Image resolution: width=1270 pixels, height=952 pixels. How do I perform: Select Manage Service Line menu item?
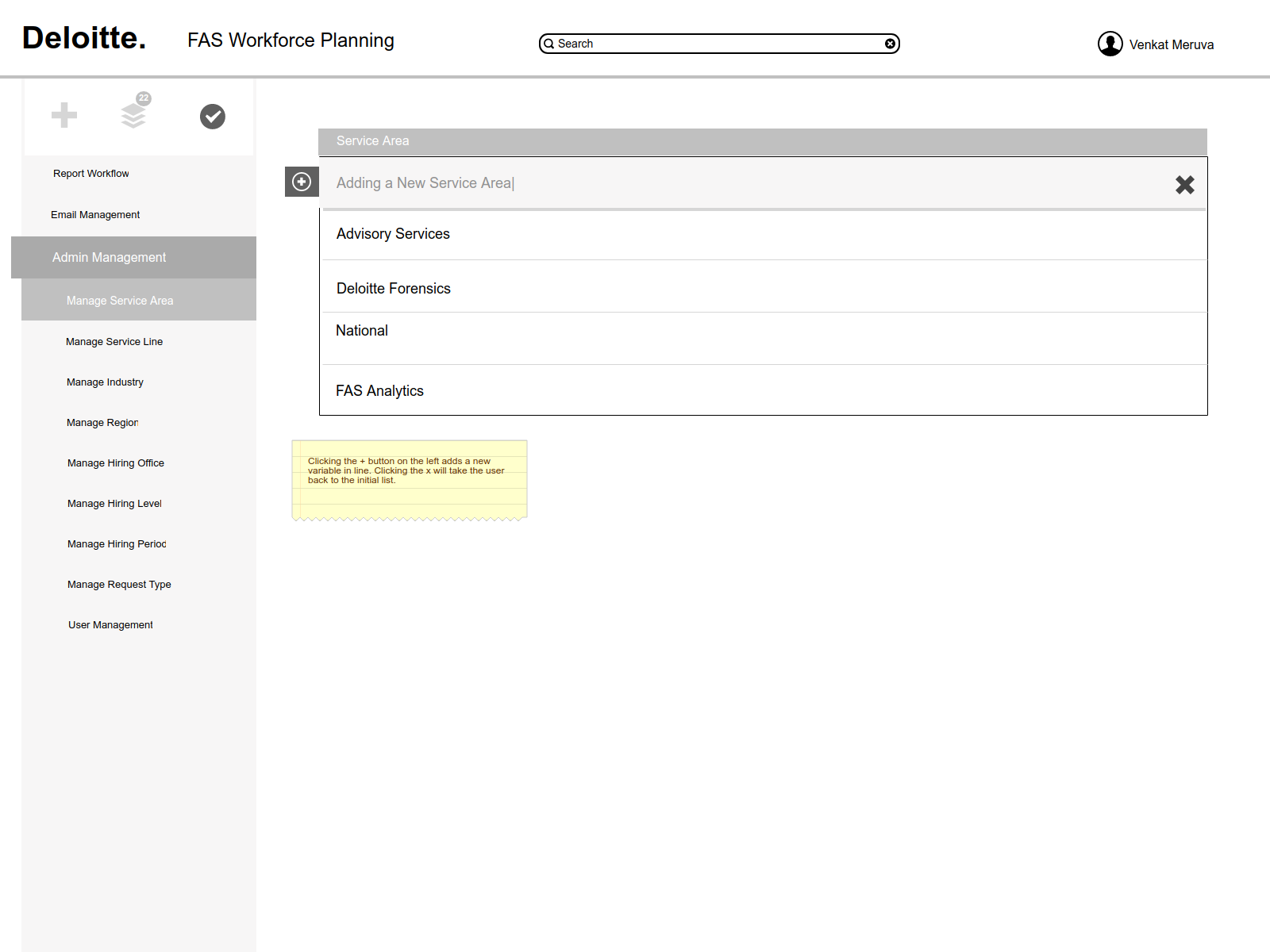point(114,342)
